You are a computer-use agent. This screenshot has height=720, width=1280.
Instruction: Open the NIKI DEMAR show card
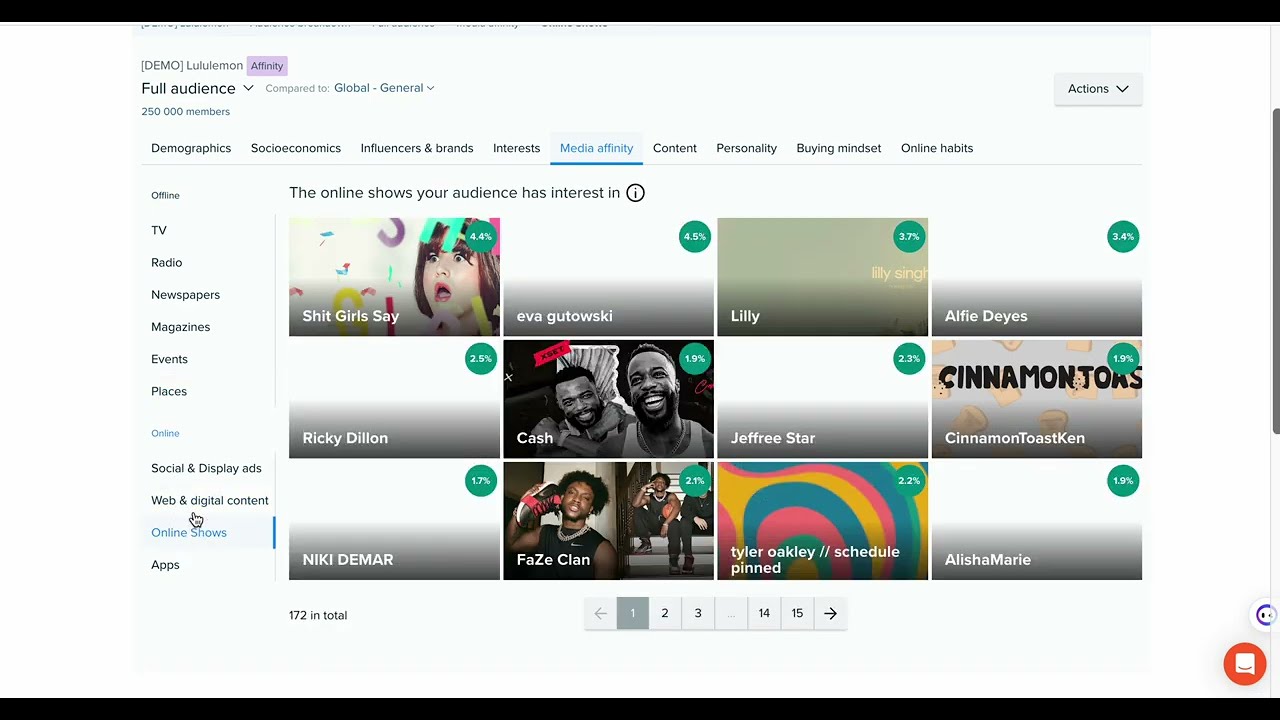(394, 521)
